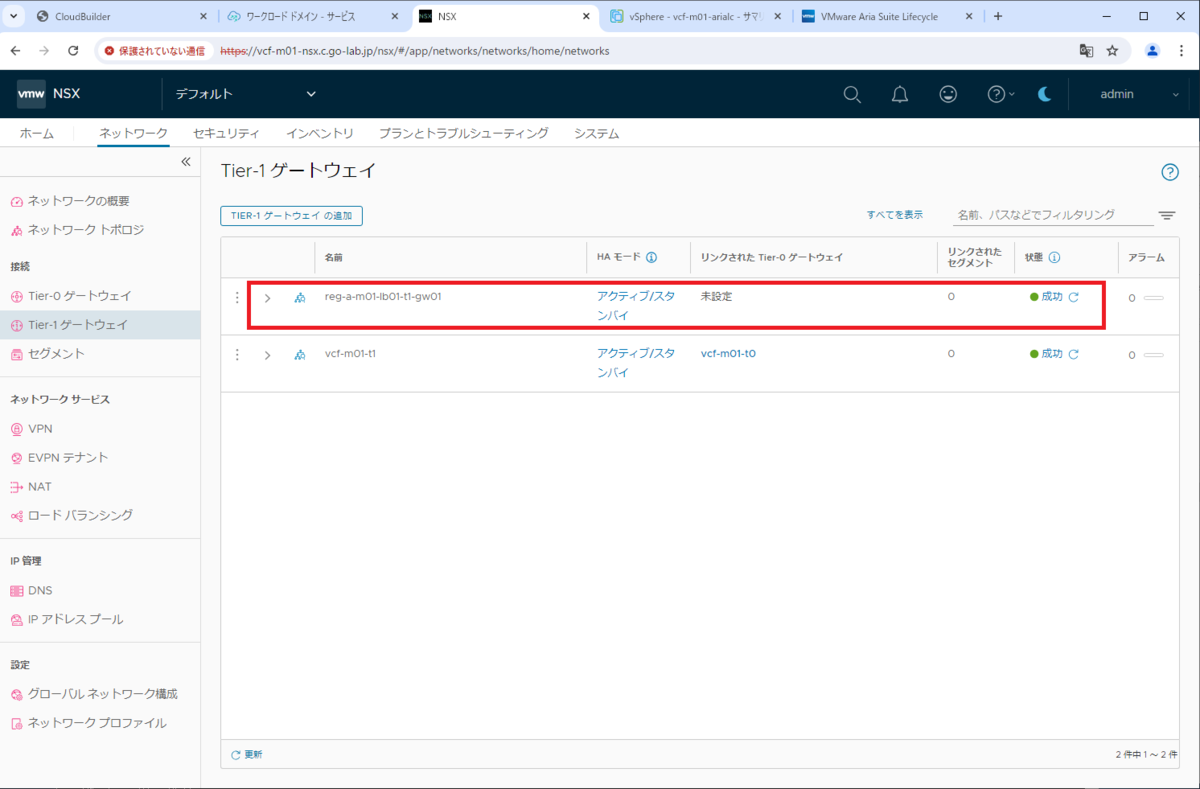Click 状態 column info icon

pos(1054,257)
